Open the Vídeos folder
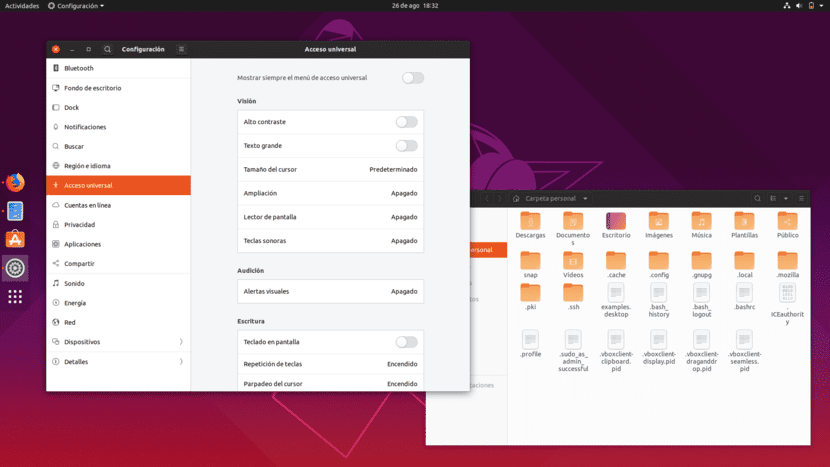 573,265
